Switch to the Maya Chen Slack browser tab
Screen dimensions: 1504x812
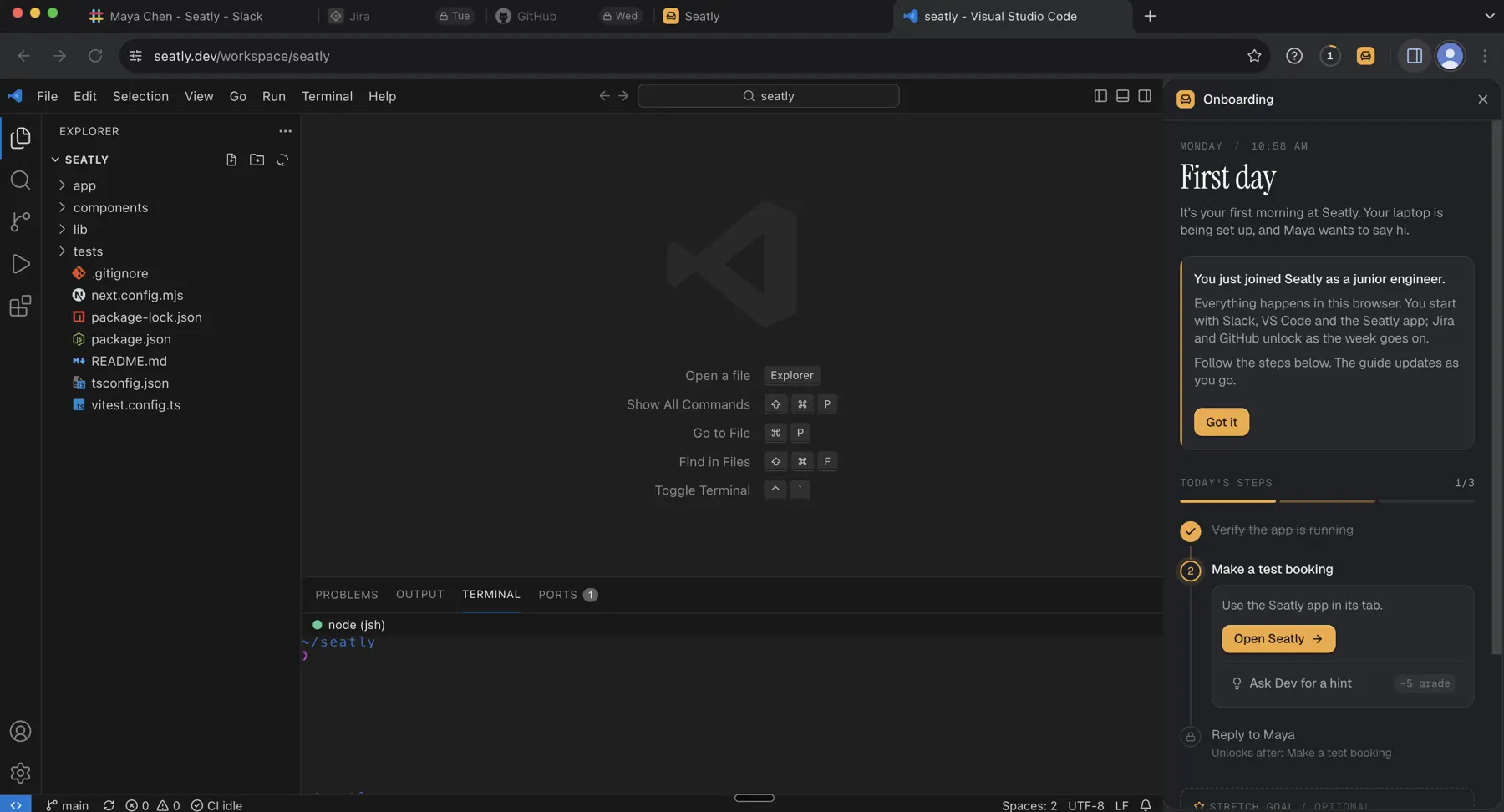188,16
